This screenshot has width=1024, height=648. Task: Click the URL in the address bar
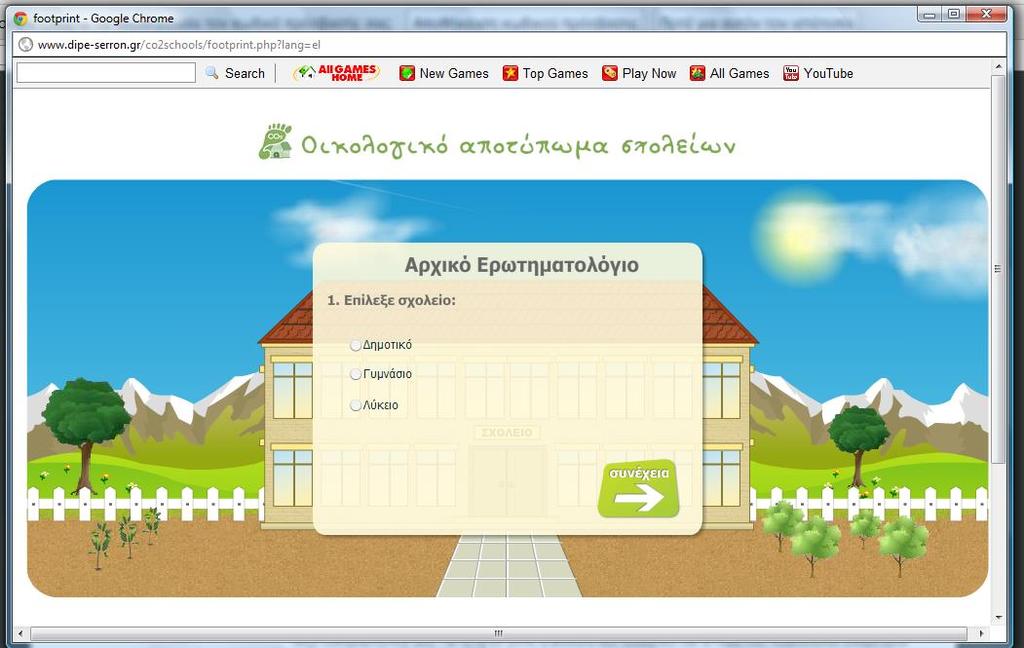pos(179,45)
